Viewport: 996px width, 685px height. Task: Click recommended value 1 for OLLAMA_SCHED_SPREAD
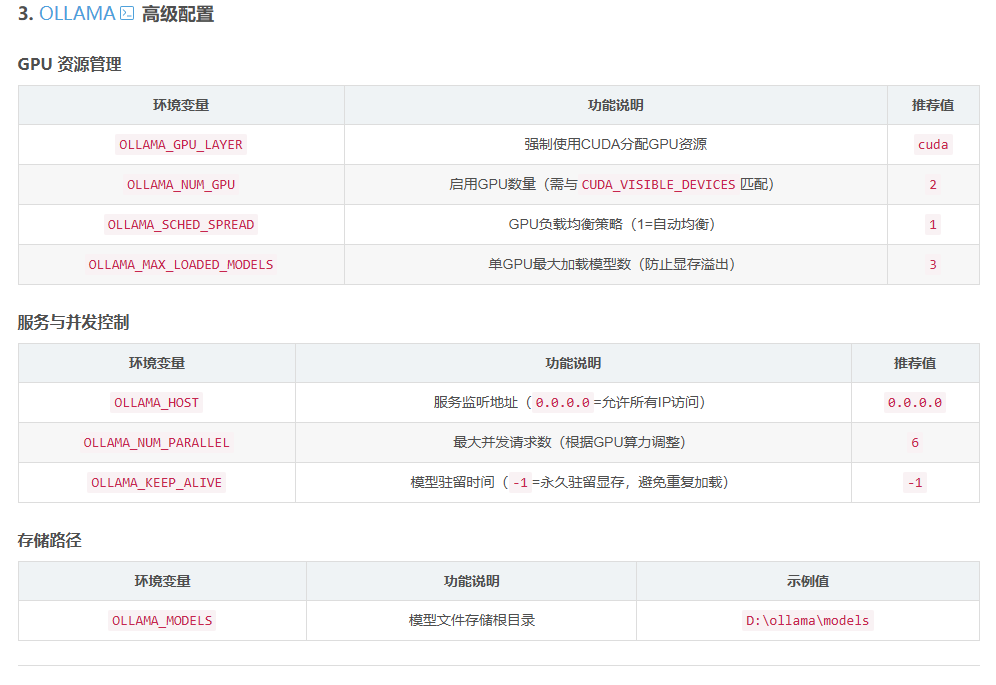tap(932, 225)
